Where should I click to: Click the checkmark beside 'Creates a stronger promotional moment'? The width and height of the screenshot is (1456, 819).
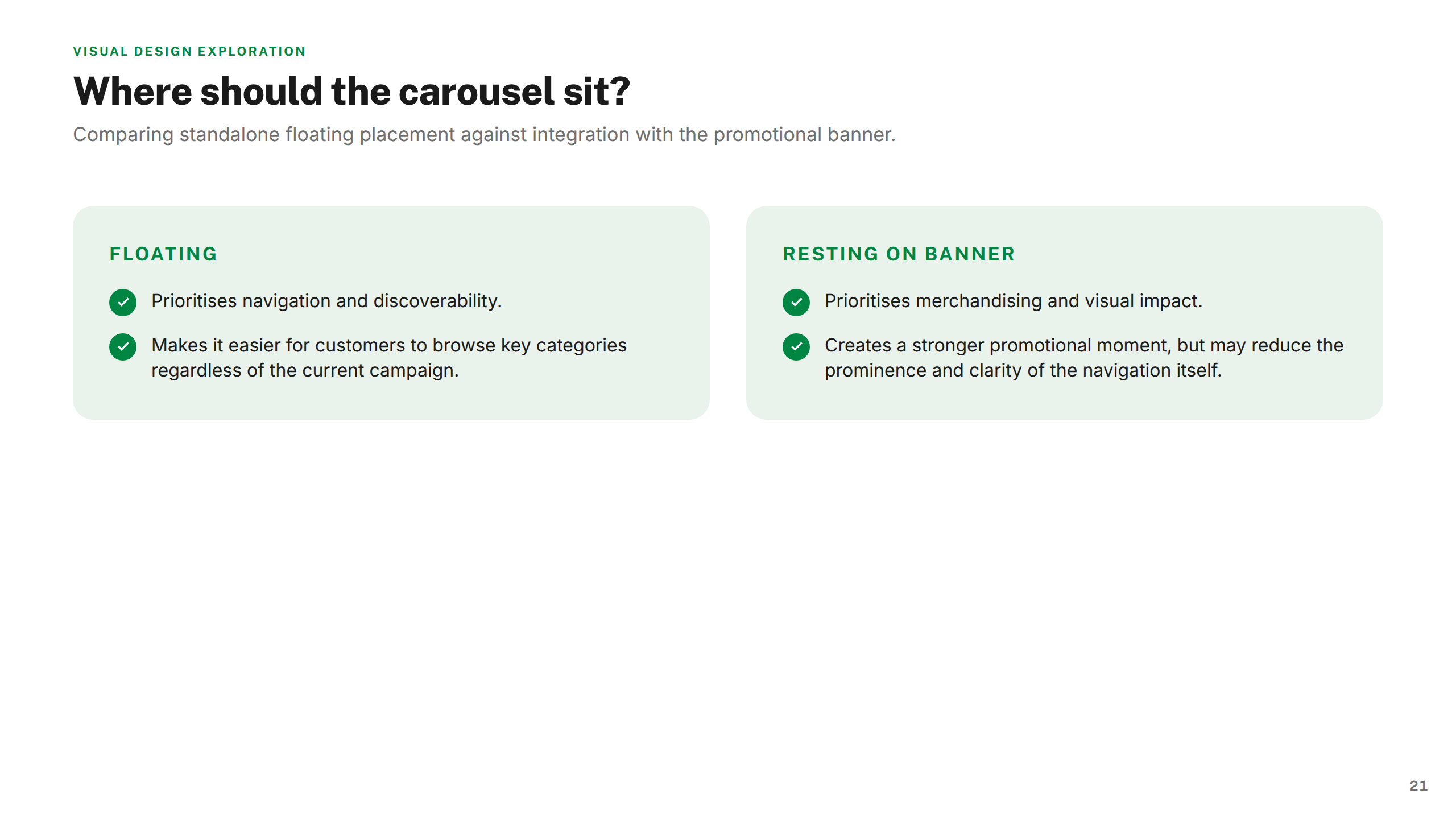click(796, 346)
